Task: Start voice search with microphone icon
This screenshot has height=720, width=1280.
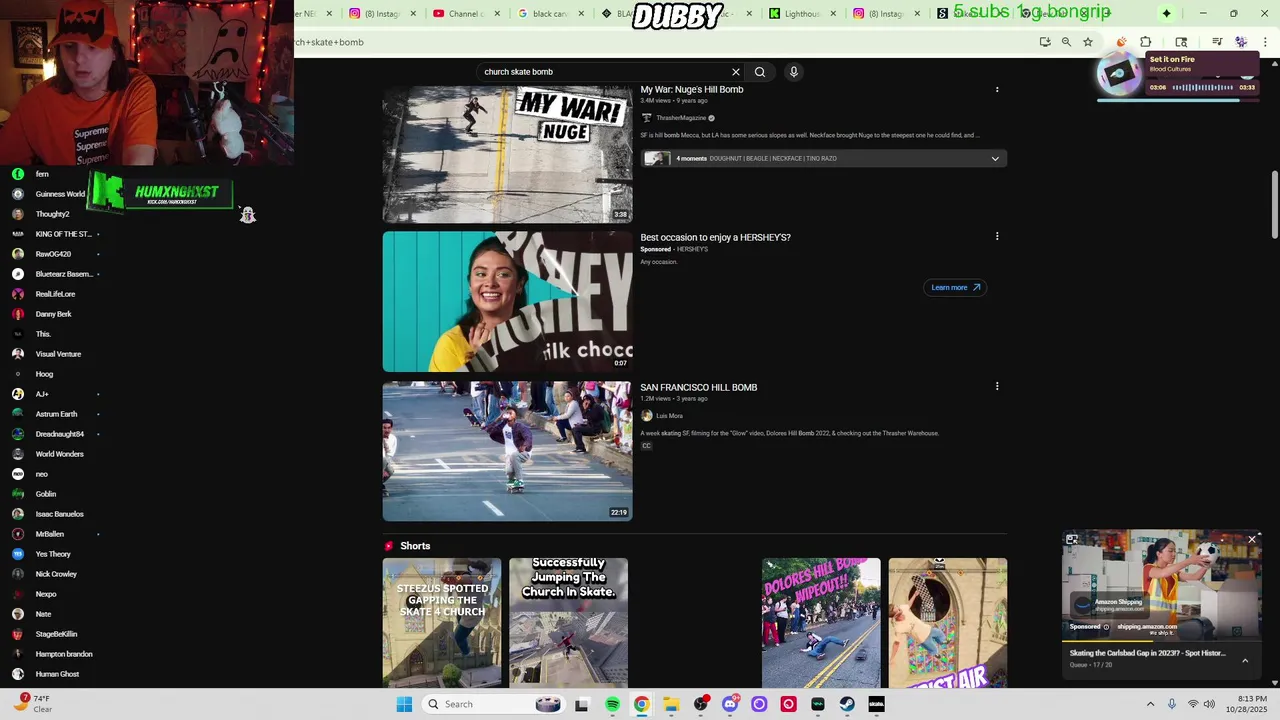Action: tap(794, 72)
